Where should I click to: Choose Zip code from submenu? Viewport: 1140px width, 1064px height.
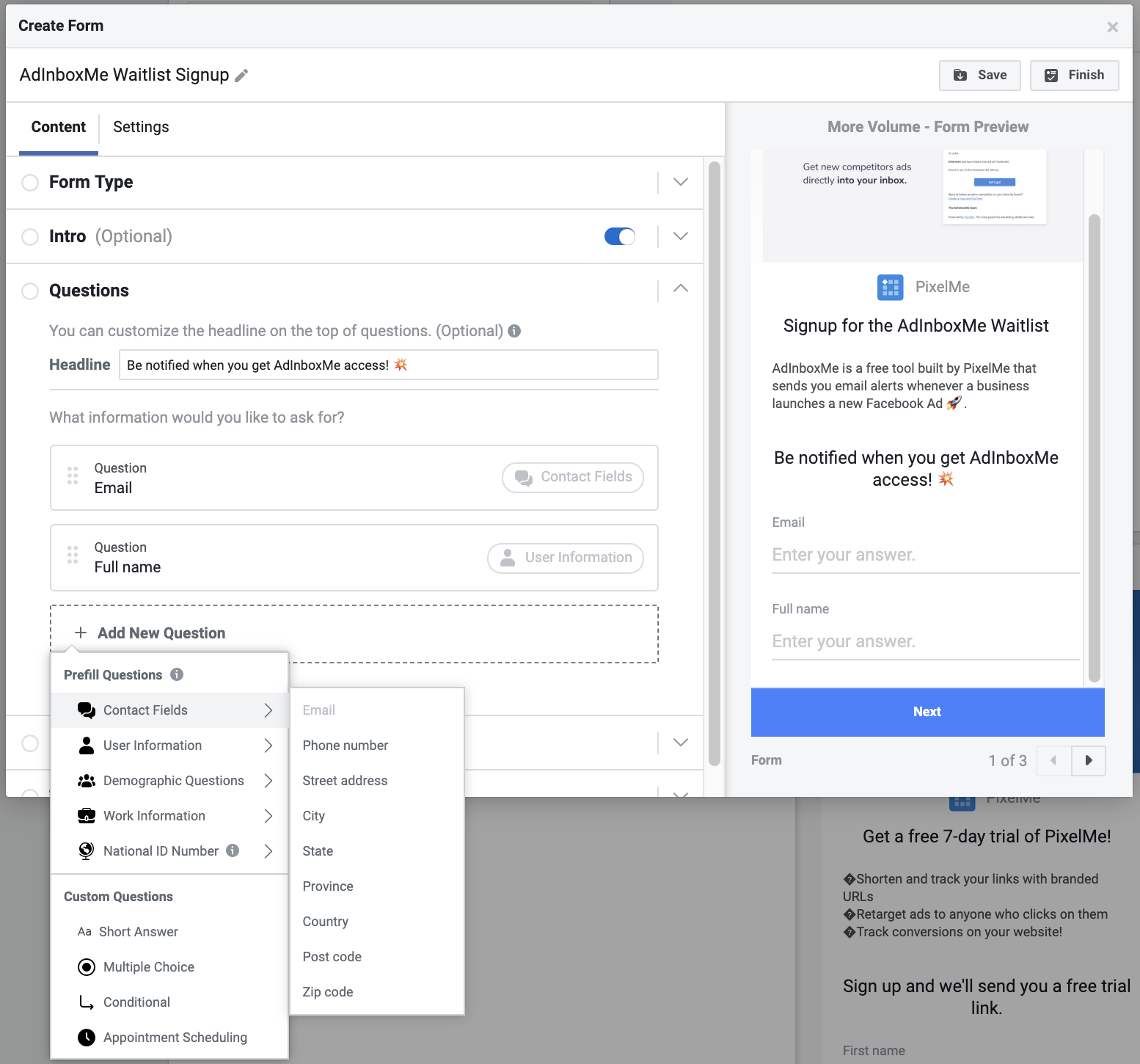pos(377,992)
